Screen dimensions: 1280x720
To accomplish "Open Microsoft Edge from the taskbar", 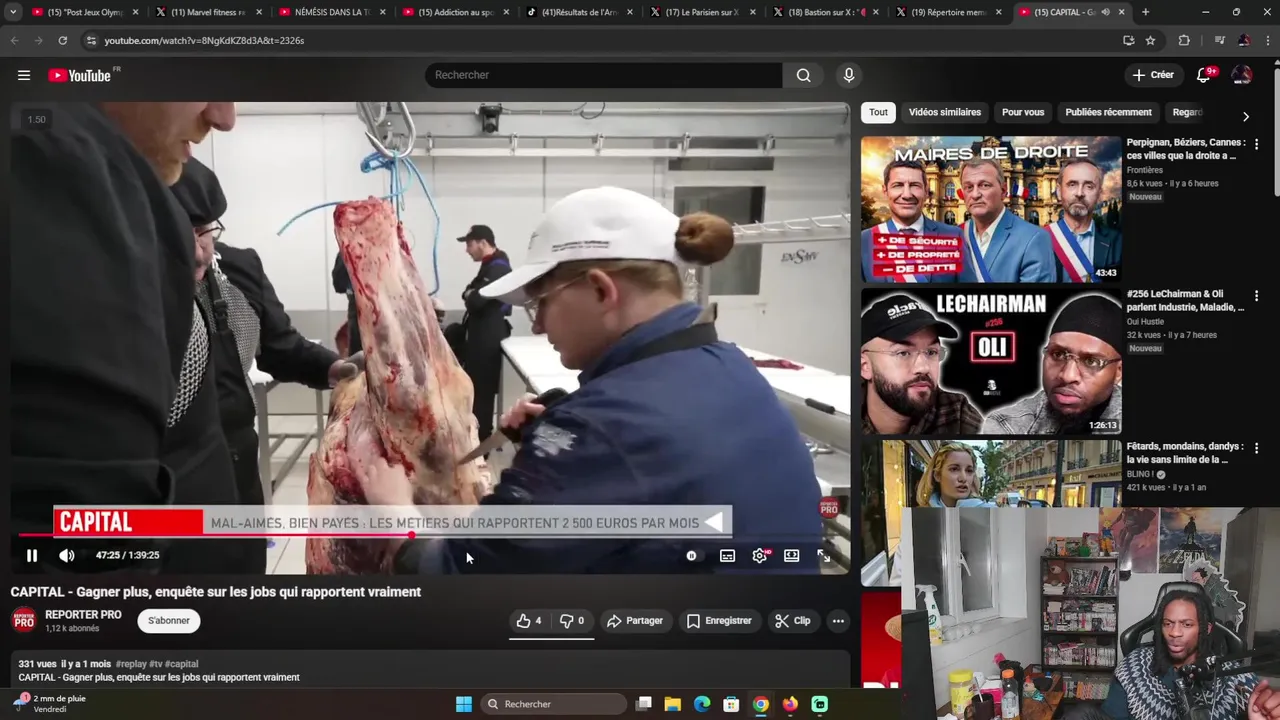I will click(702, 704).
